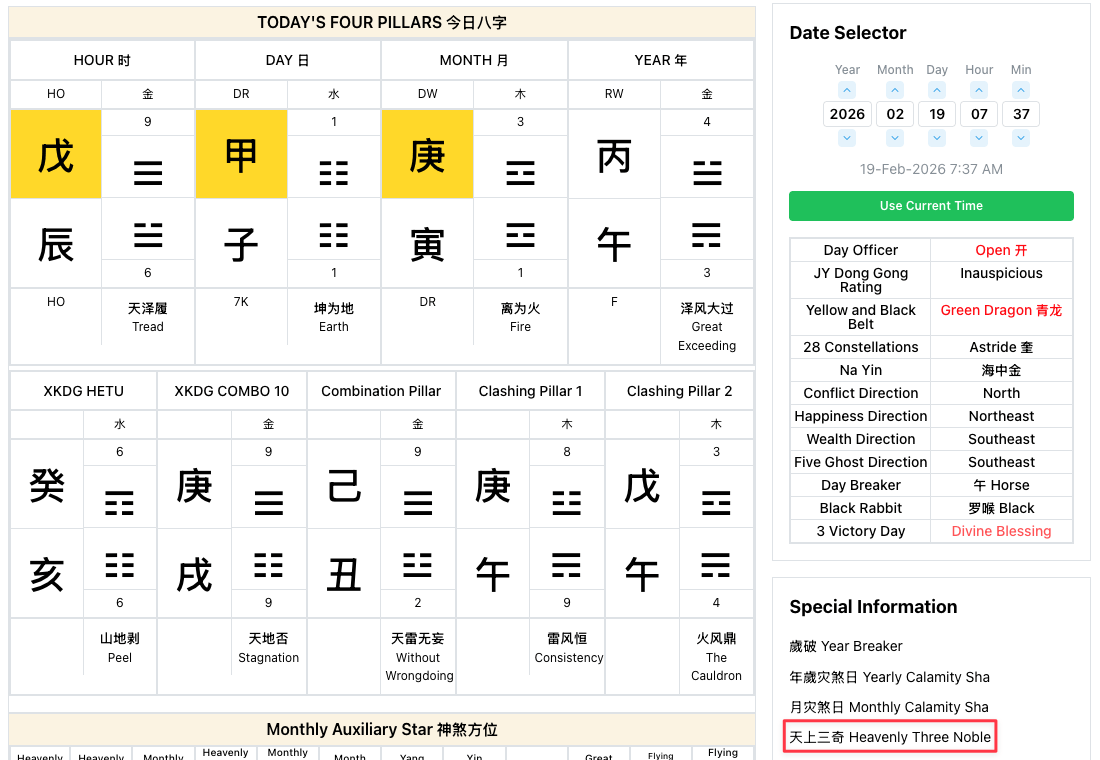Decrease the Min value with its down arrow

1021,138
